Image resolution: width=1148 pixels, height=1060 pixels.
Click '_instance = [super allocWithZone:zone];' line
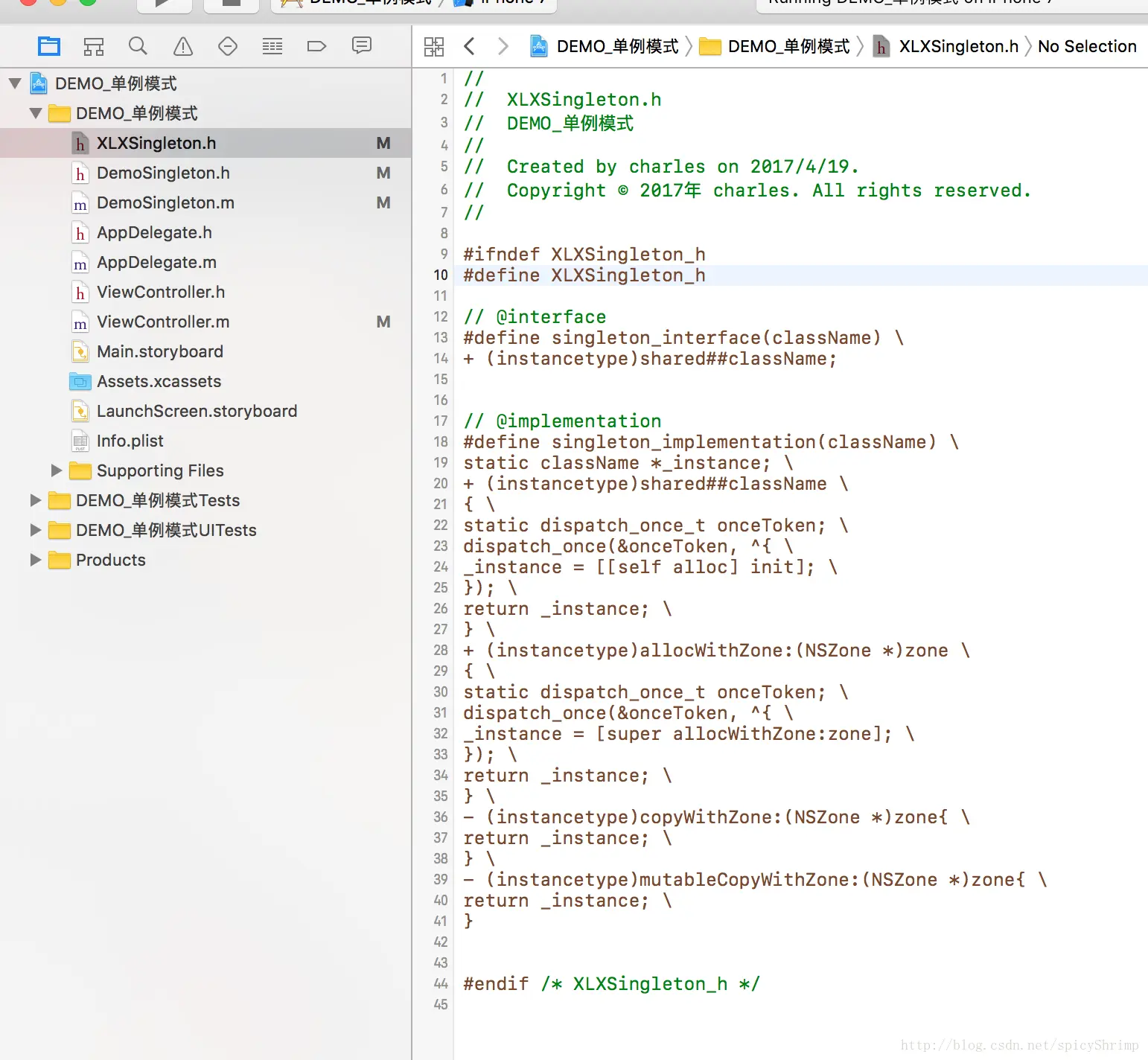point(689,734)
